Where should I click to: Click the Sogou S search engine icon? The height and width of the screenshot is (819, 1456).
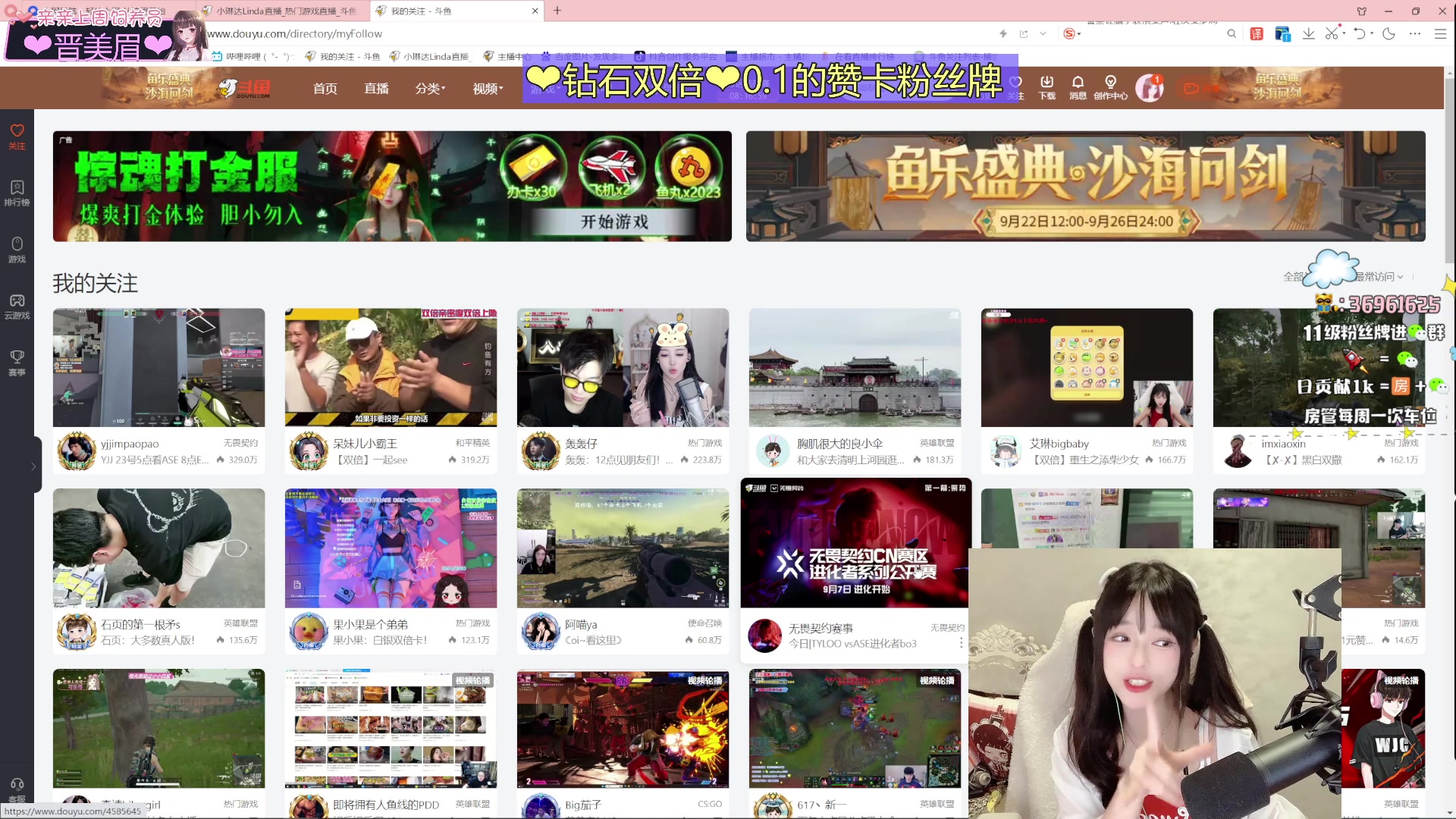coord(1069,33)
